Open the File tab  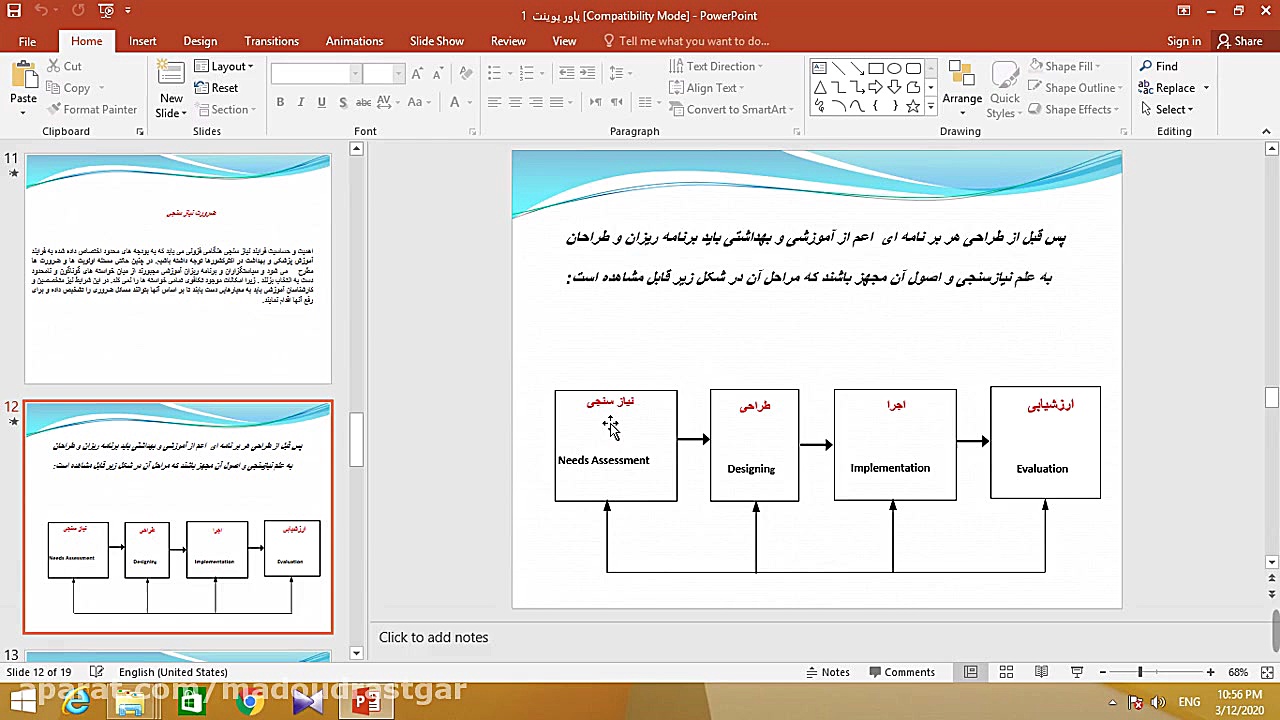[27, 41]
